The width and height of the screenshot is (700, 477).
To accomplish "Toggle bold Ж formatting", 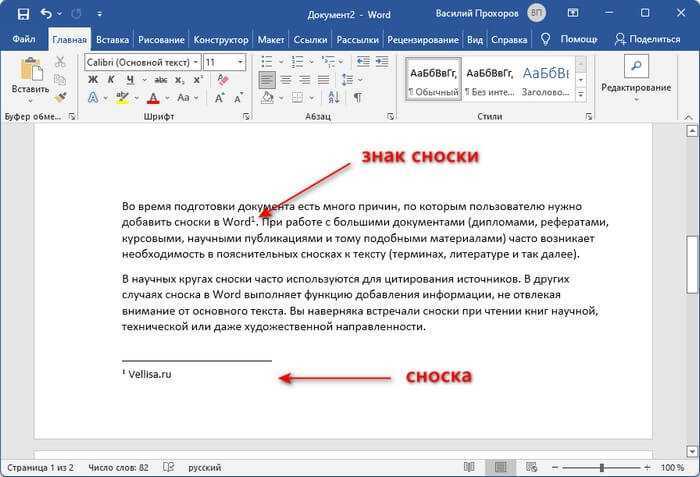I will point(93,80).
